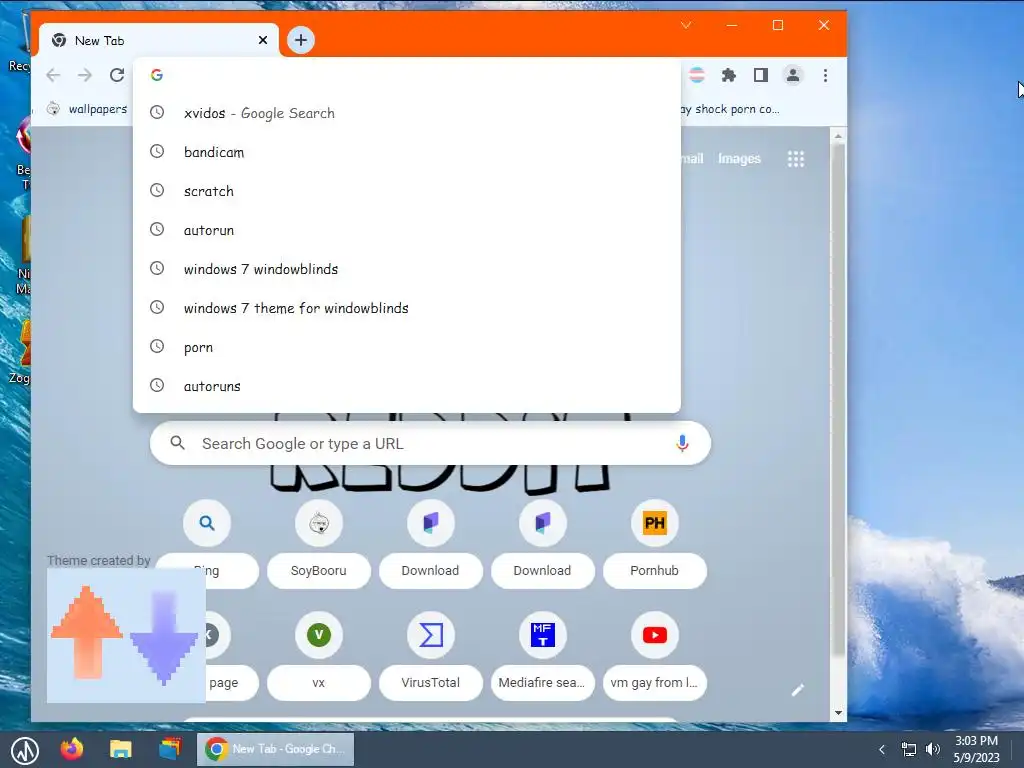Focus the Search Google or type a URL box
The image size is (1024, 768).
click(430, 443)
